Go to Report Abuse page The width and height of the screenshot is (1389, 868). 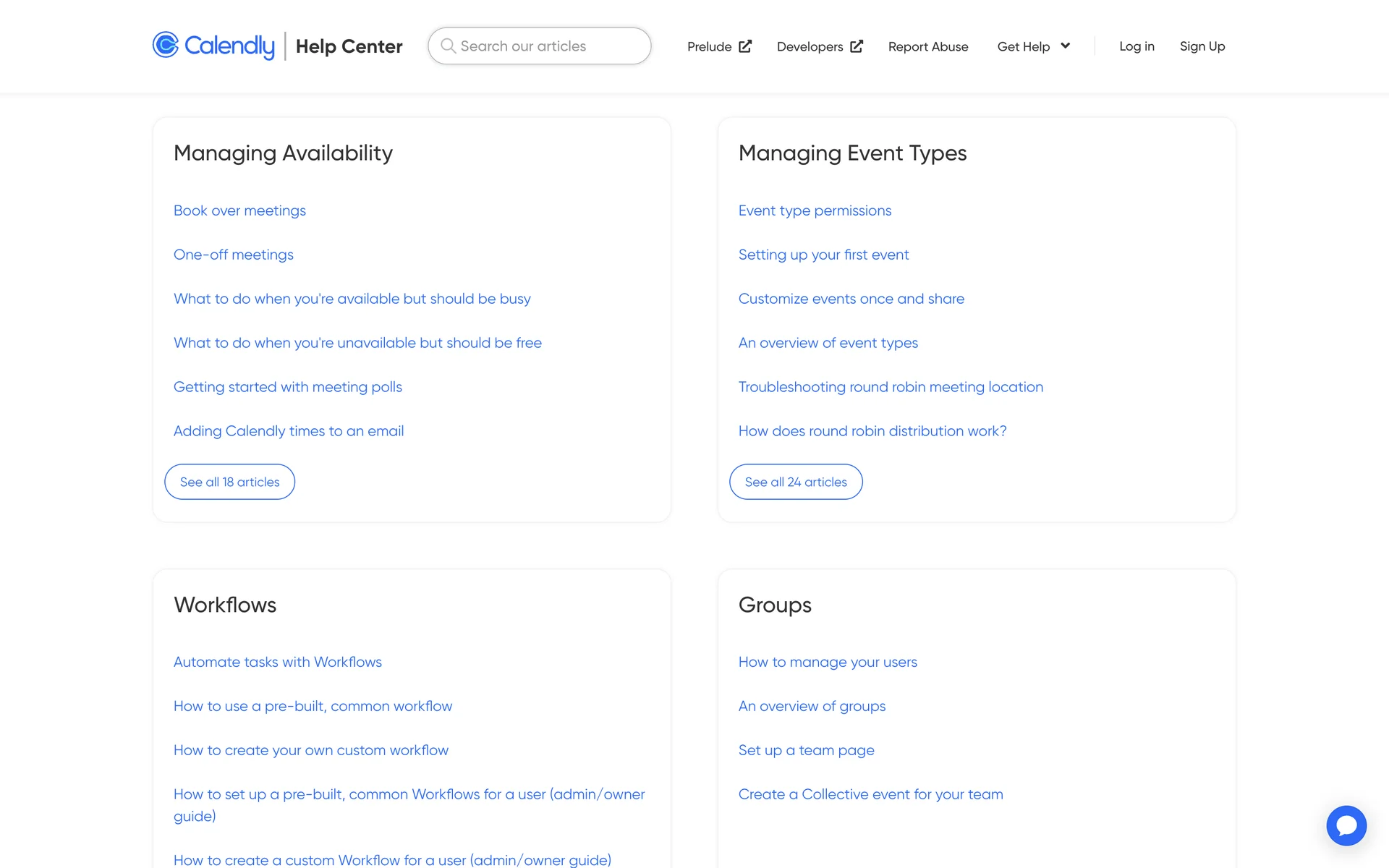pos(927,46)
